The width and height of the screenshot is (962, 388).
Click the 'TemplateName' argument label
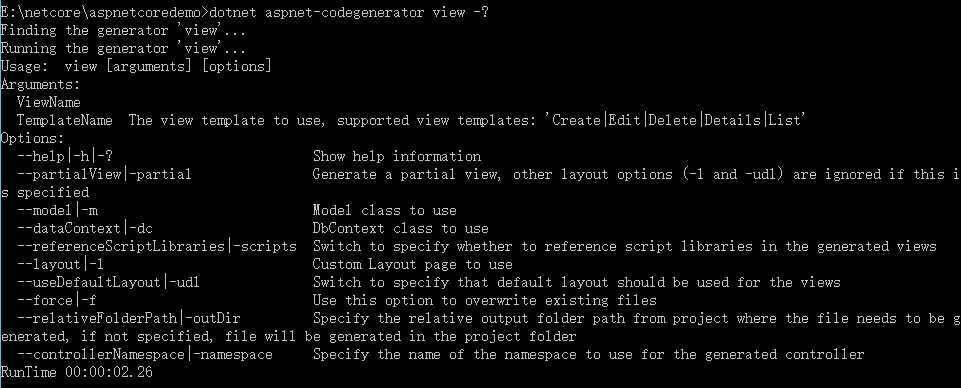(64, 120)
